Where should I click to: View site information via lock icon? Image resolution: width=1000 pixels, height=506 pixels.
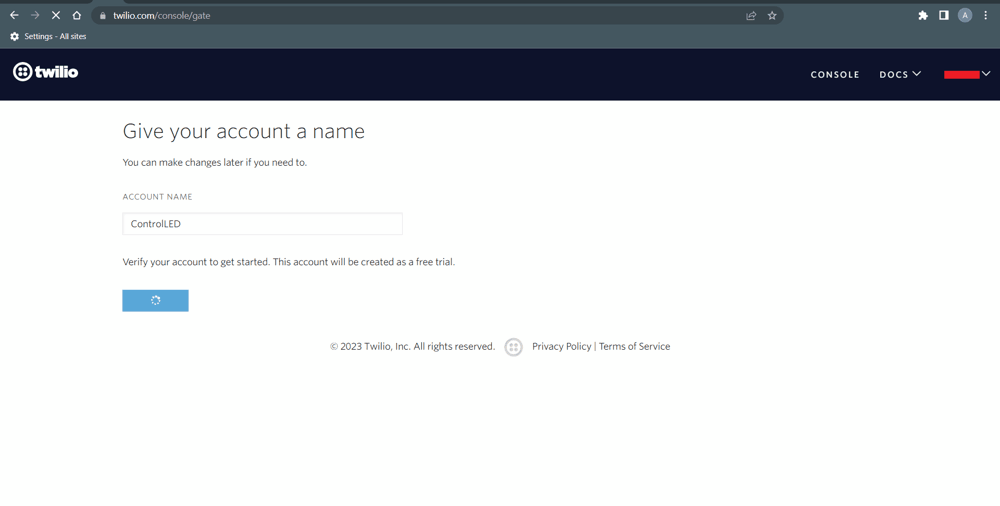(x=102, y=16)
